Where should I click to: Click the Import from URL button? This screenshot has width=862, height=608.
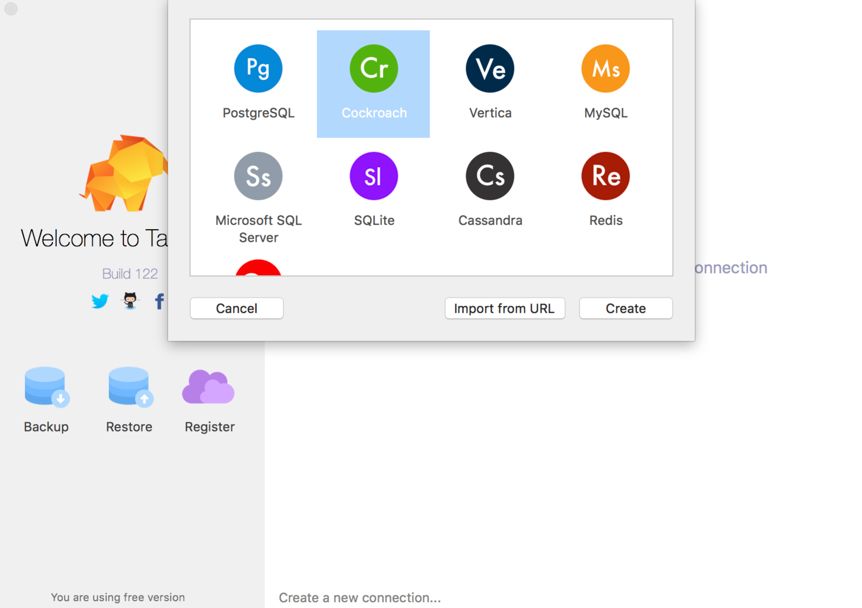coord(504,308)
